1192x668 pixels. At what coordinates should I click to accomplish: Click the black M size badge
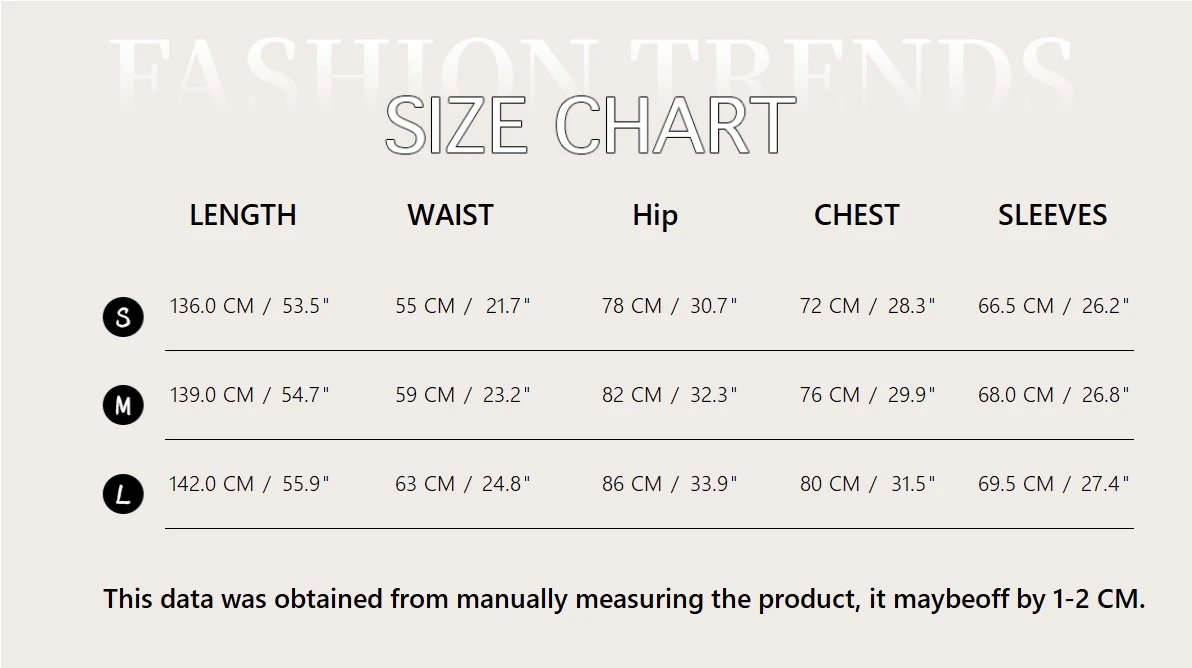click(x=123, y=406)
